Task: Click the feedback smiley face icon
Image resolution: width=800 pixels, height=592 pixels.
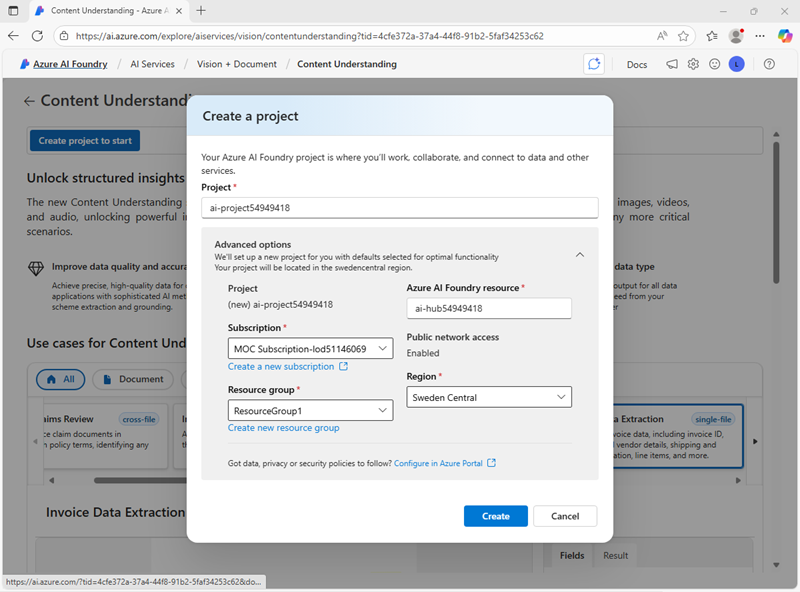Action: 714,64
